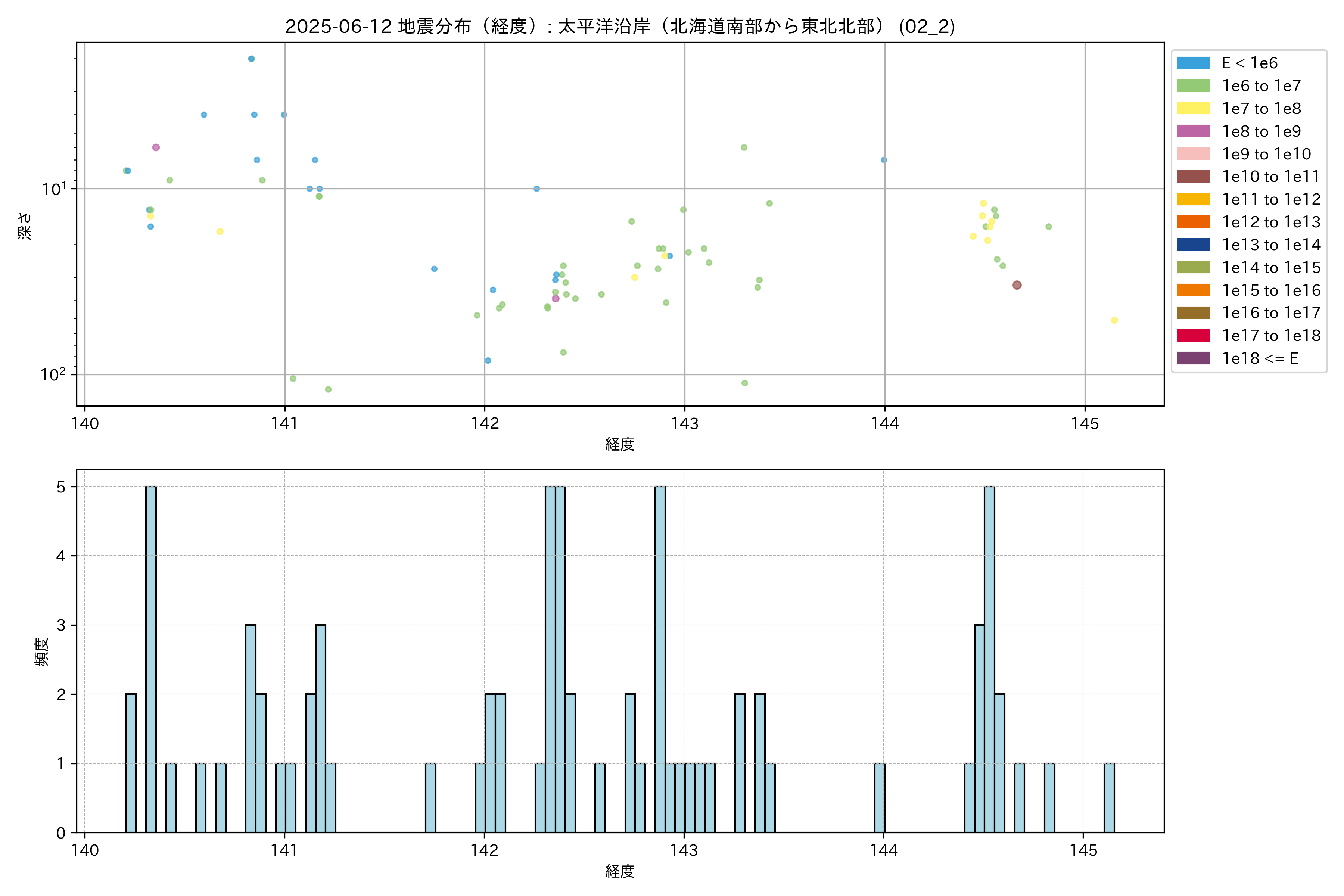The width and height of the screenshot is (1344, 896).
Task: Click the 経度 label under the histogram
Action: click(x=620, y=871)
